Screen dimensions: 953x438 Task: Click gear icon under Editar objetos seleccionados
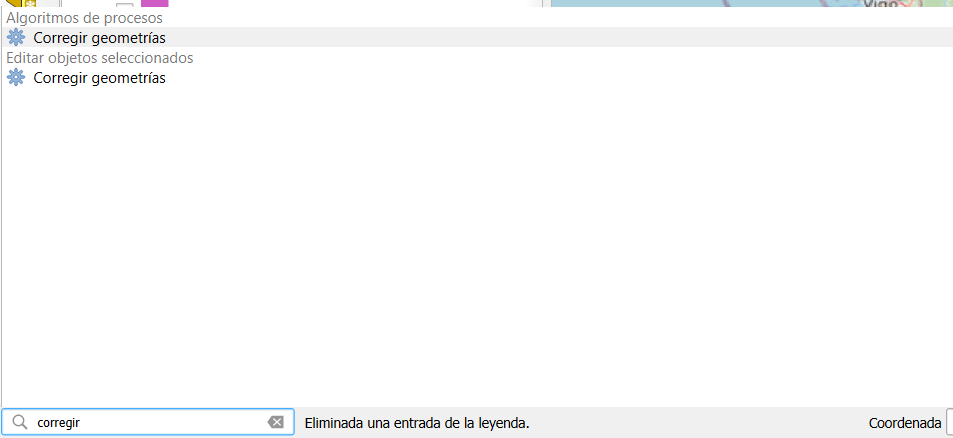16,78
